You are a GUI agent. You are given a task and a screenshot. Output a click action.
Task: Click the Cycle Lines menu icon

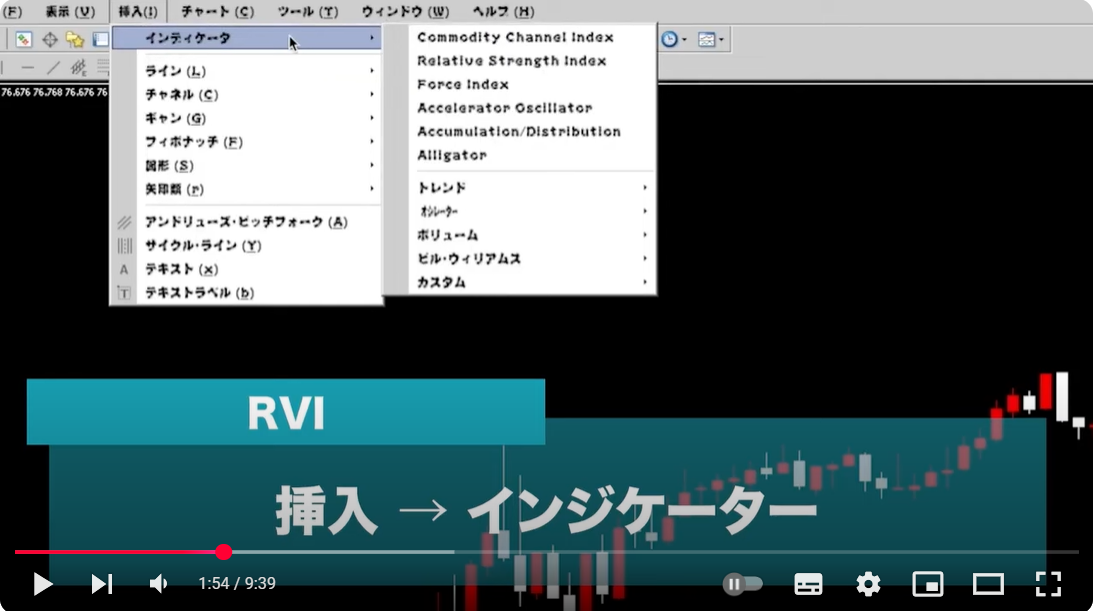(x=125, y=246)
